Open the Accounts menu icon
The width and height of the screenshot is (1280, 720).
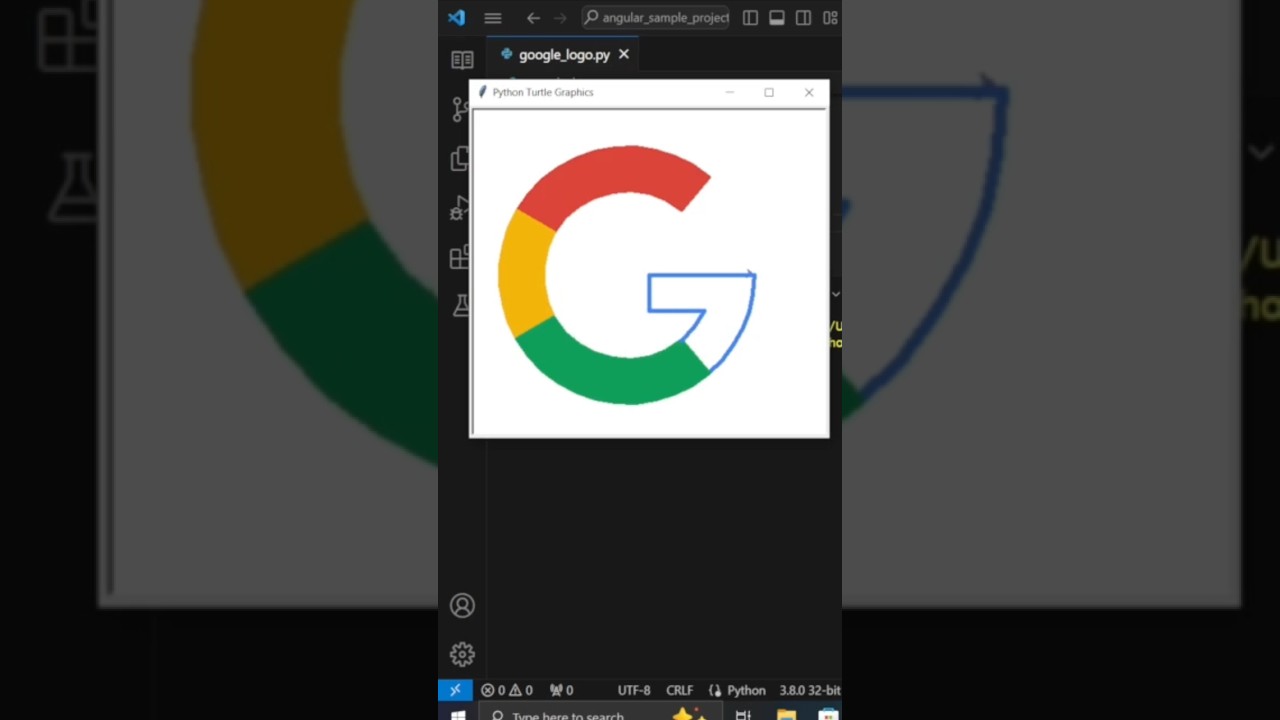click(x=462, y=605)
